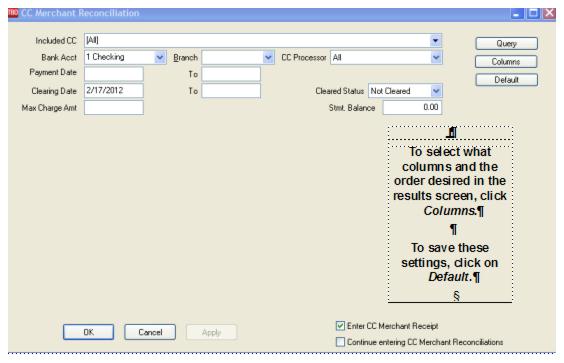Select the Payment Date To field

231,74
